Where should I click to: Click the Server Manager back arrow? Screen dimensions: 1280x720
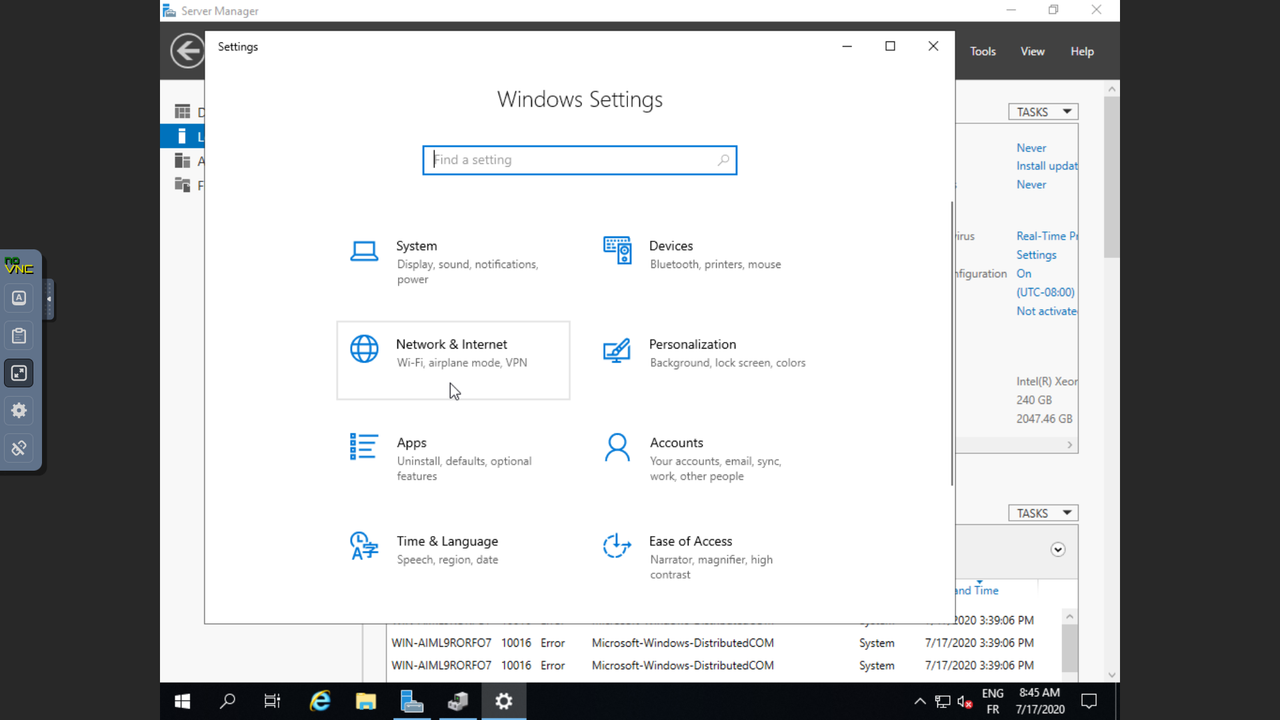[x=187, y=51]
